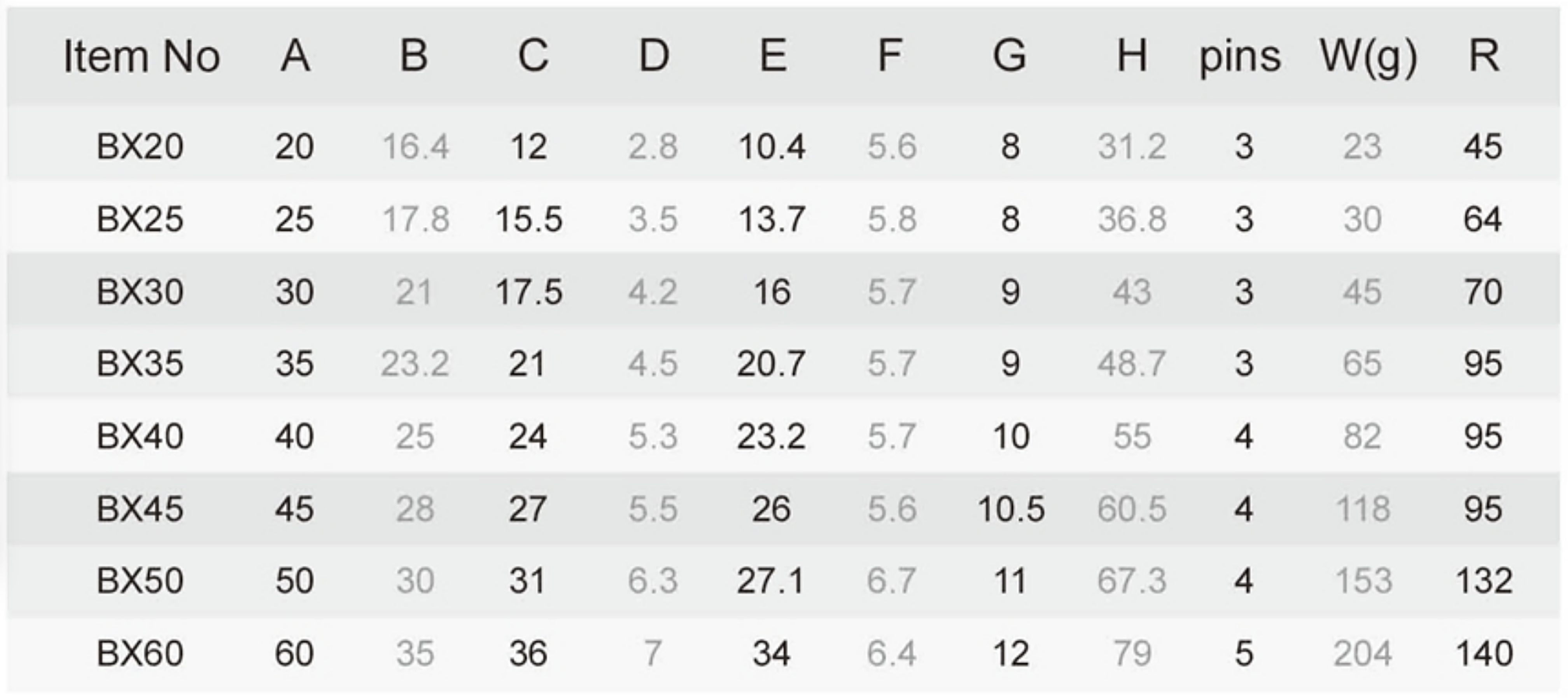This screenshot has width=1568, height=700.
Task: Select the 67.3 value in column H
Action: (x=1132, y=581)
